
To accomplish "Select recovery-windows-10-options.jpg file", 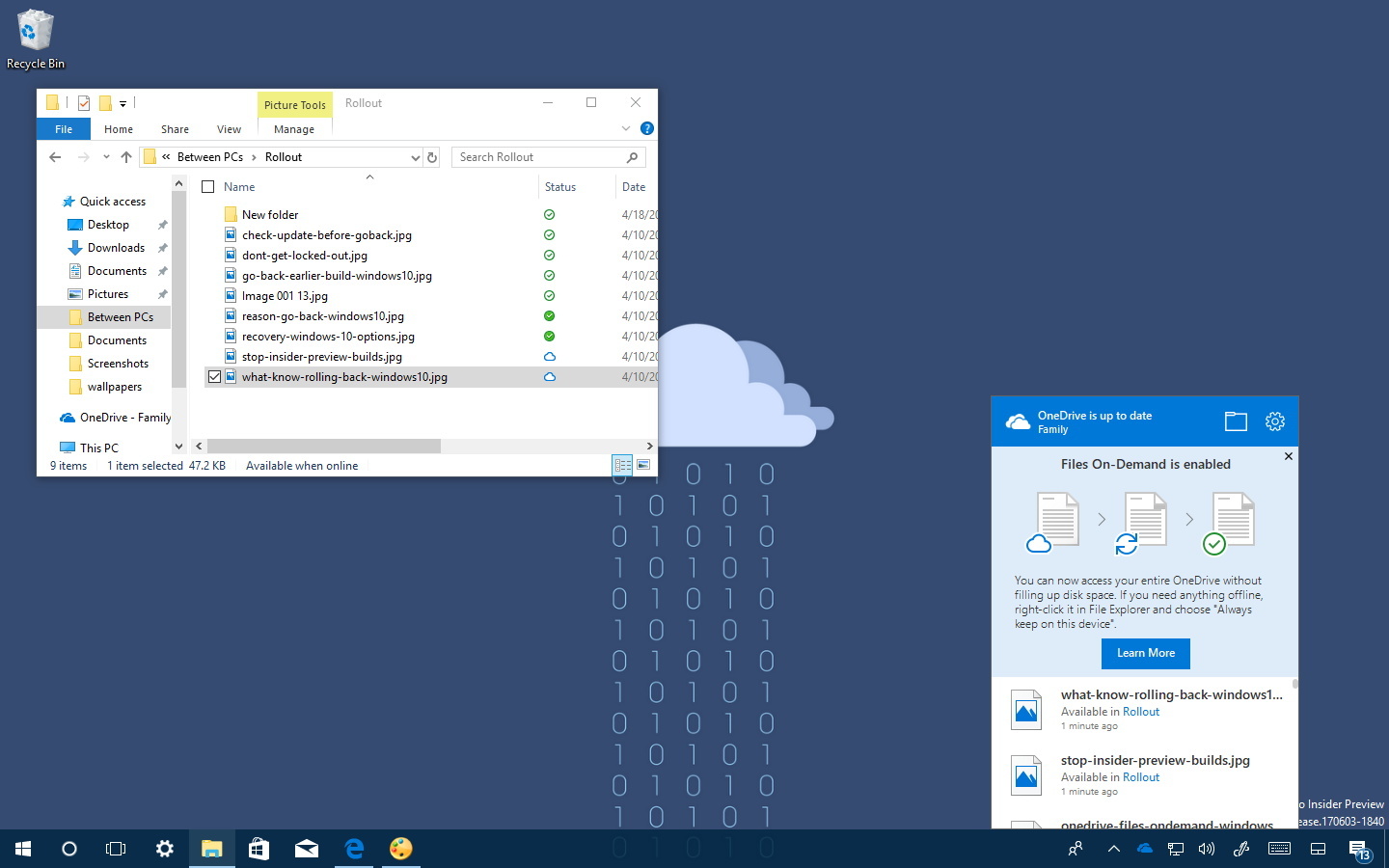I will [328, 337].
